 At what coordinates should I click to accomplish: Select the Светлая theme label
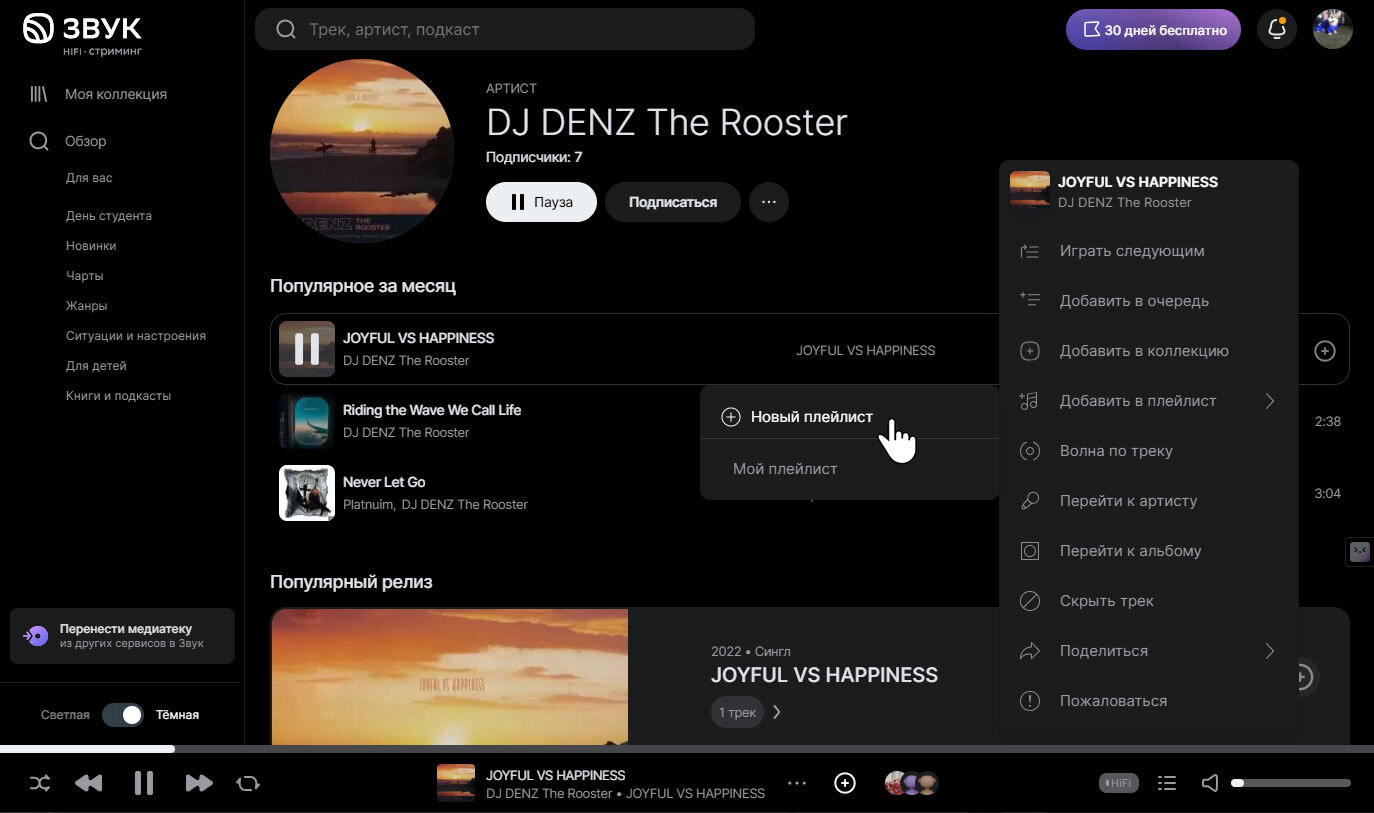point(65,715)
